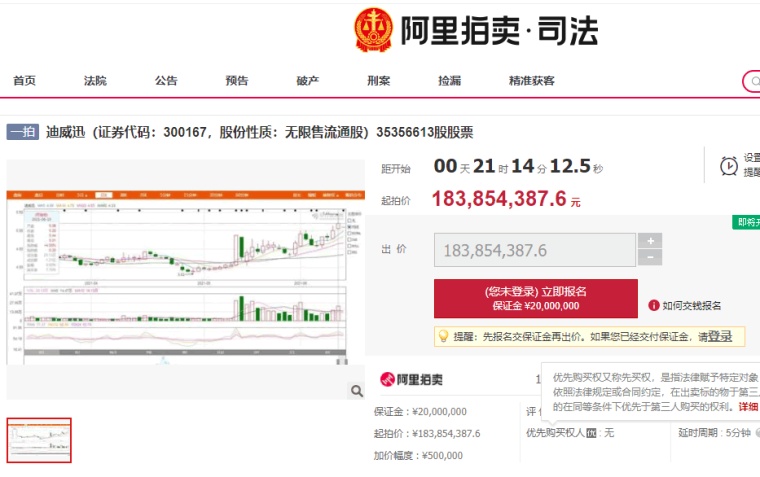760x477 pixels.
Task: Click the lightbulb tip icon before 提醒
Action: [442, 337]
